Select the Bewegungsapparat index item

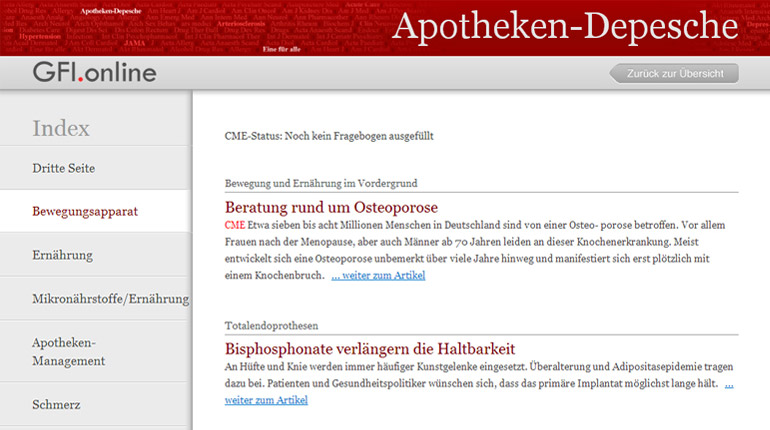[x=95, y=212]
